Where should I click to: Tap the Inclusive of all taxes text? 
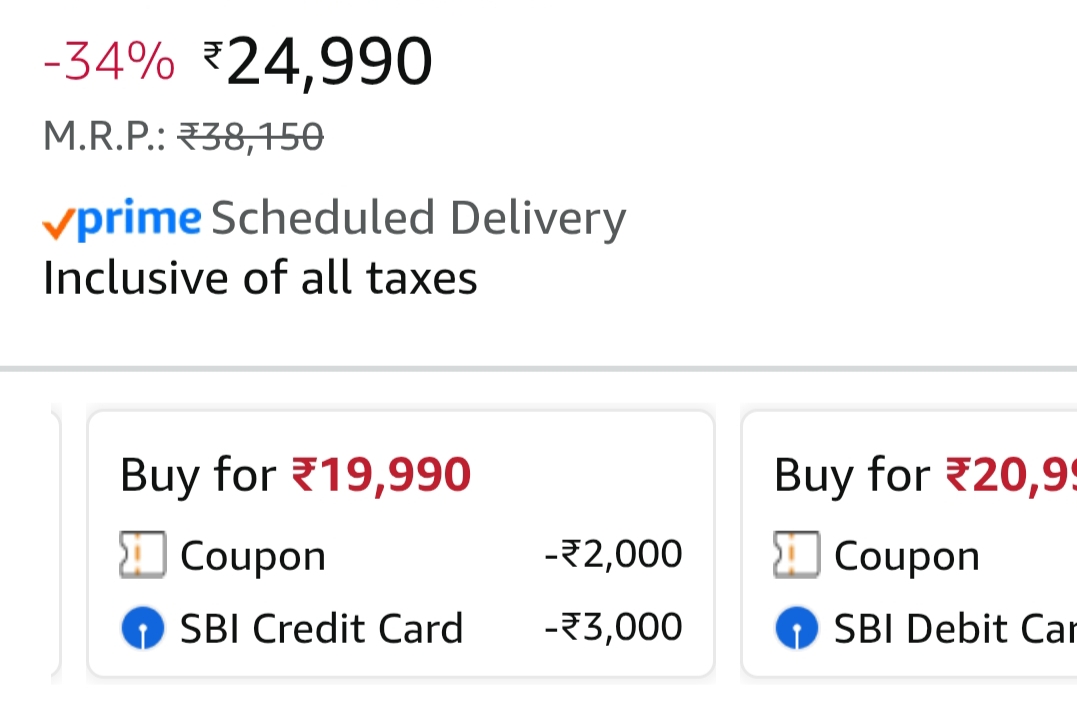pyautogui.click(x=260, y=278)
